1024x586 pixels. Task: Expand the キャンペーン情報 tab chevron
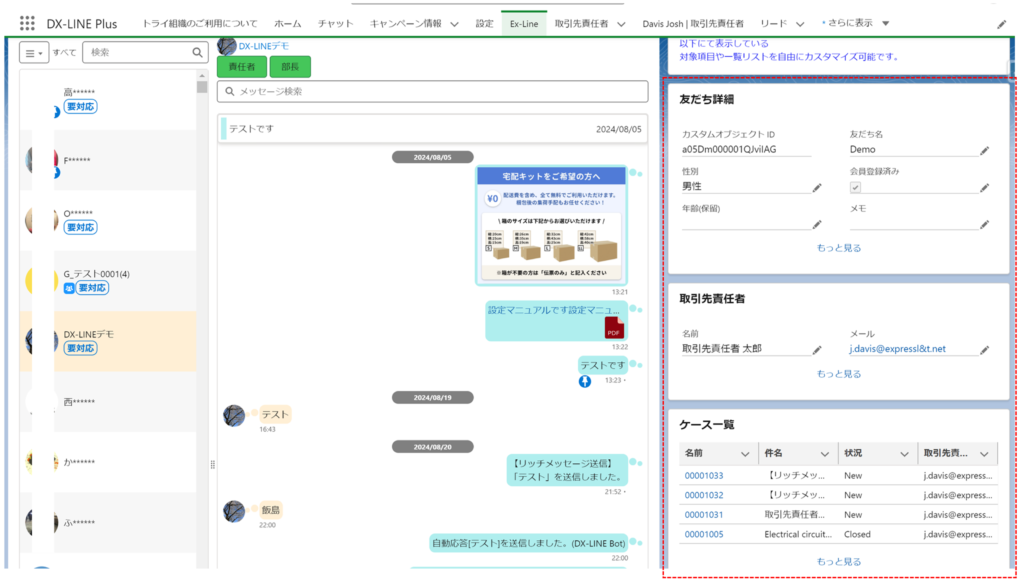click(454, 23)
